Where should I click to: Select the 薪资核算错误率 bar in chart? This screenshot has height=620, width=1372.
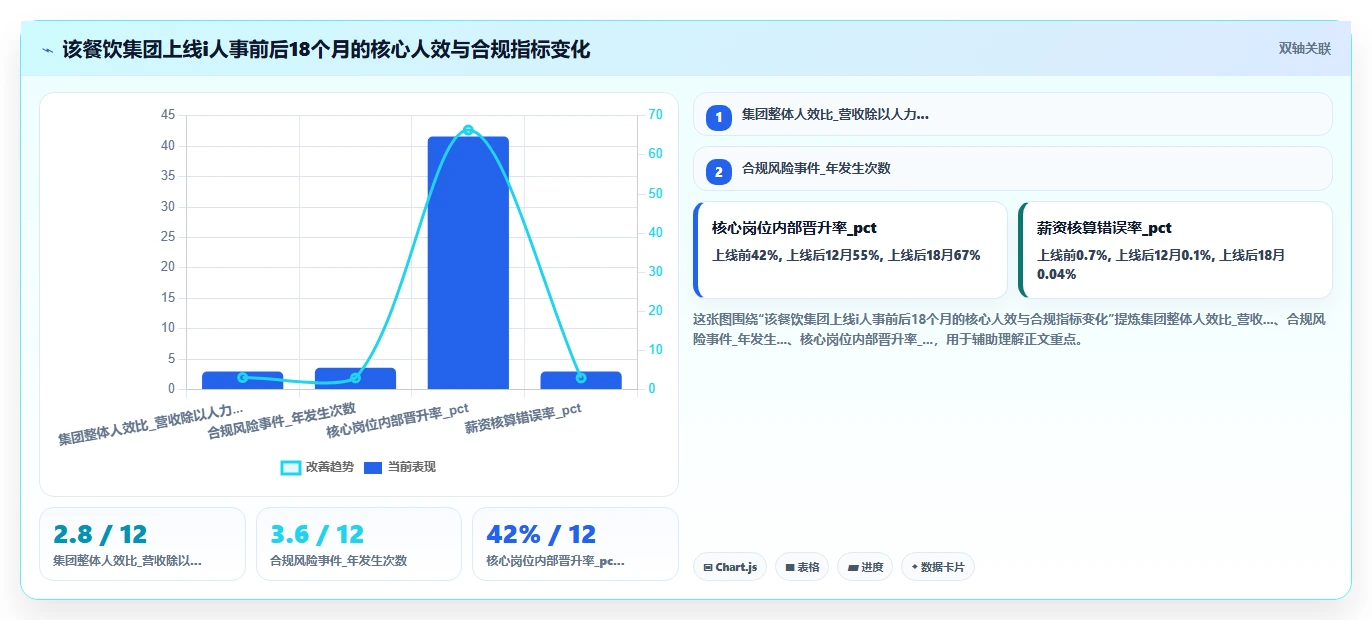(581, 380)
